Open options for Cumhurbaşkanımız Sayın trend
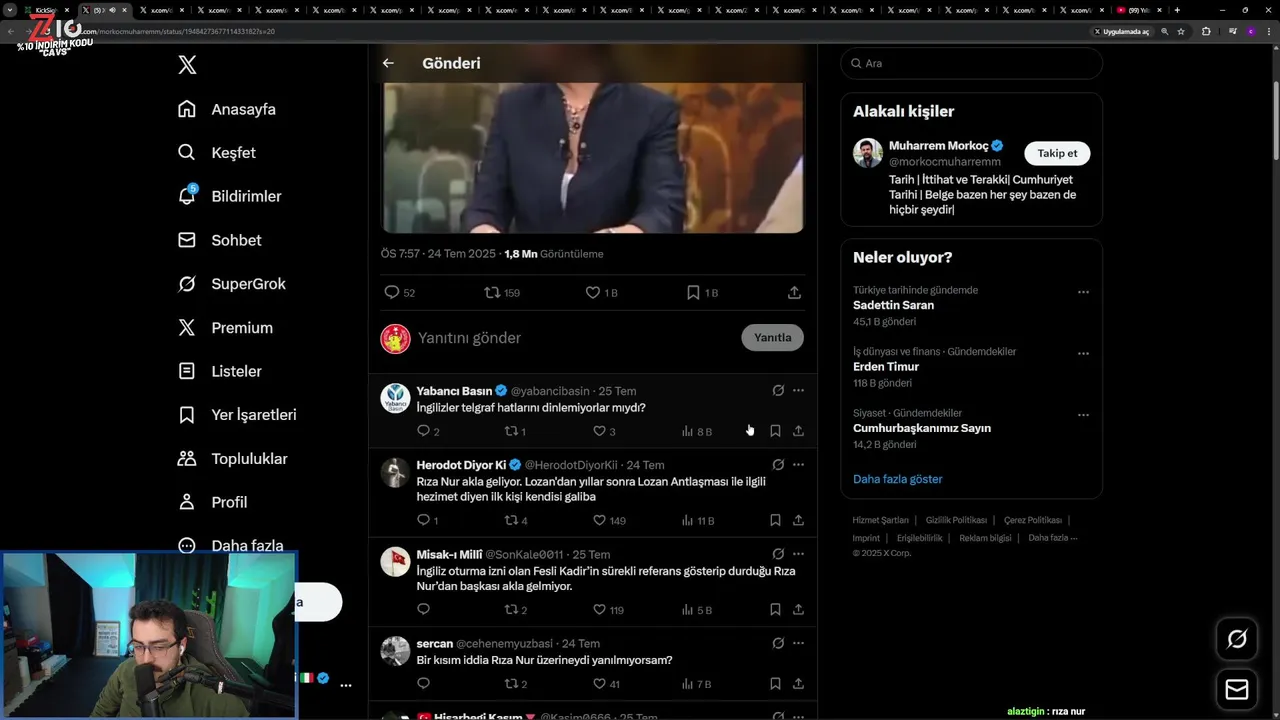Viewport: 1280px width, 720px height. (1083, 414)
